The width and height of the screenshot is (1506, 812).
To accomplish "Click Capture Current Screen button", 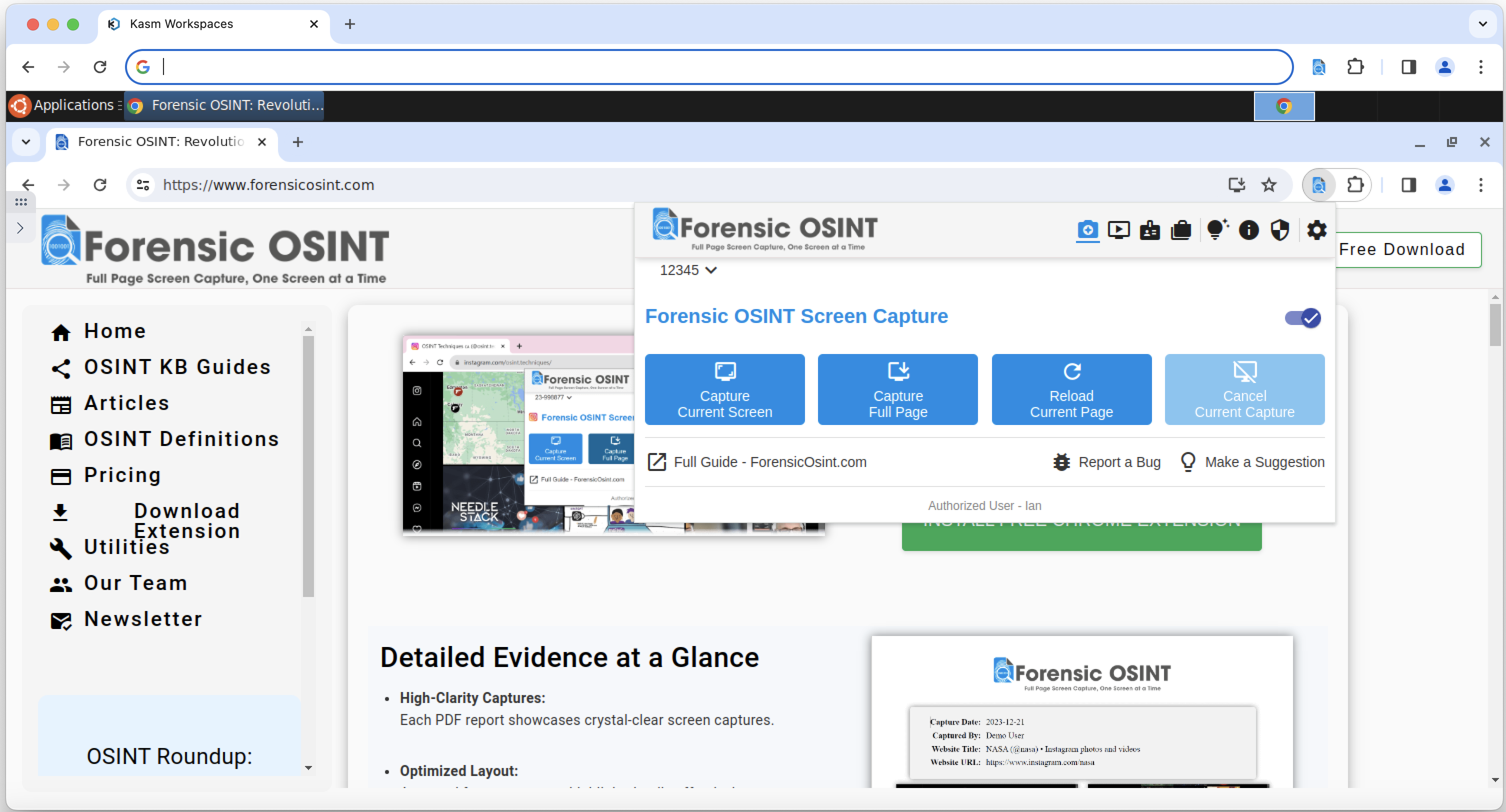I will tap(724, 389).
